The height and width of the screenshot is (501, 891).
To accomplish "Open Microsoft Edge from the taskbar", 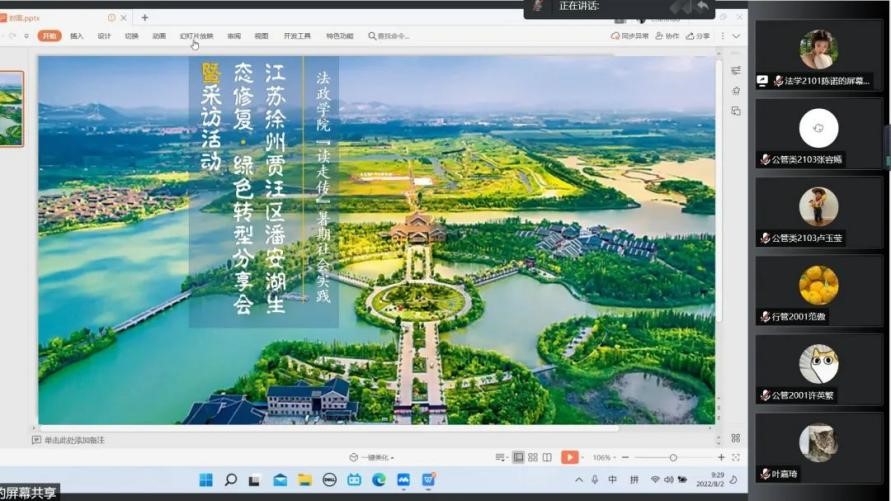I will tap(379, 480).
